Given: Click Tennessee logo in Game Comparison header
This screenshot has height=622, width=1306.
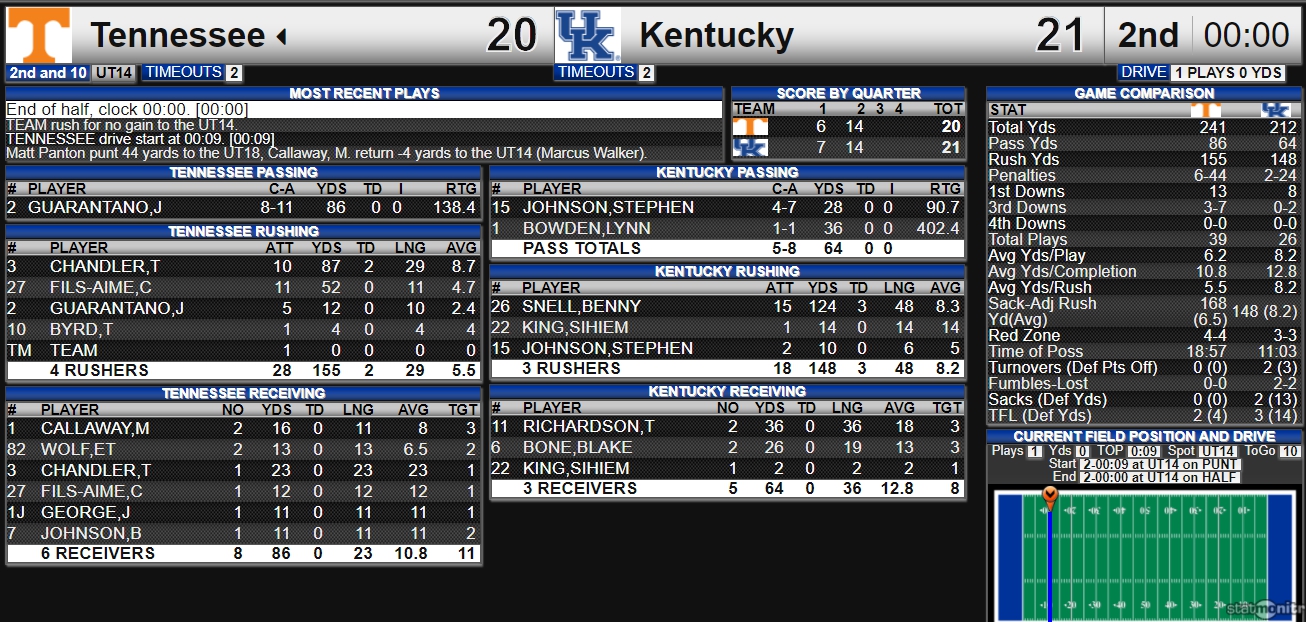Looking at the screenshot, I should click(1207, 110).
